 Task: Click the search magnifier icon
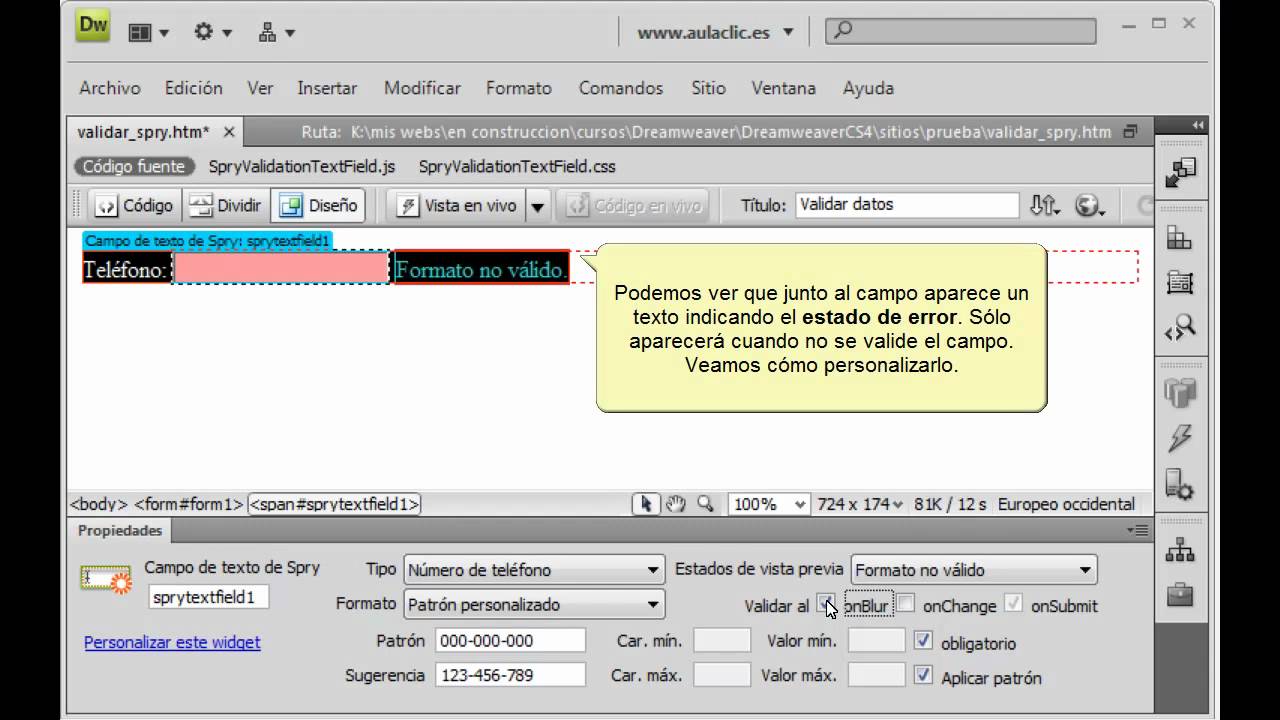point(843,31)
